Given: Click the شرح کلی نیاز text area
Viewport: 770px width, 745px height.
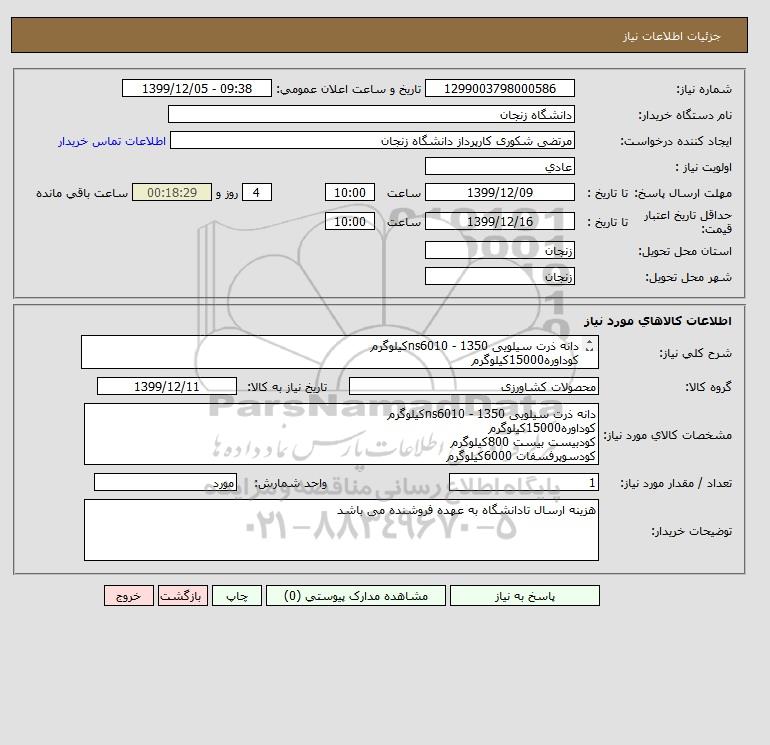Looking at the screenshot, I should (x=340, y=352).
